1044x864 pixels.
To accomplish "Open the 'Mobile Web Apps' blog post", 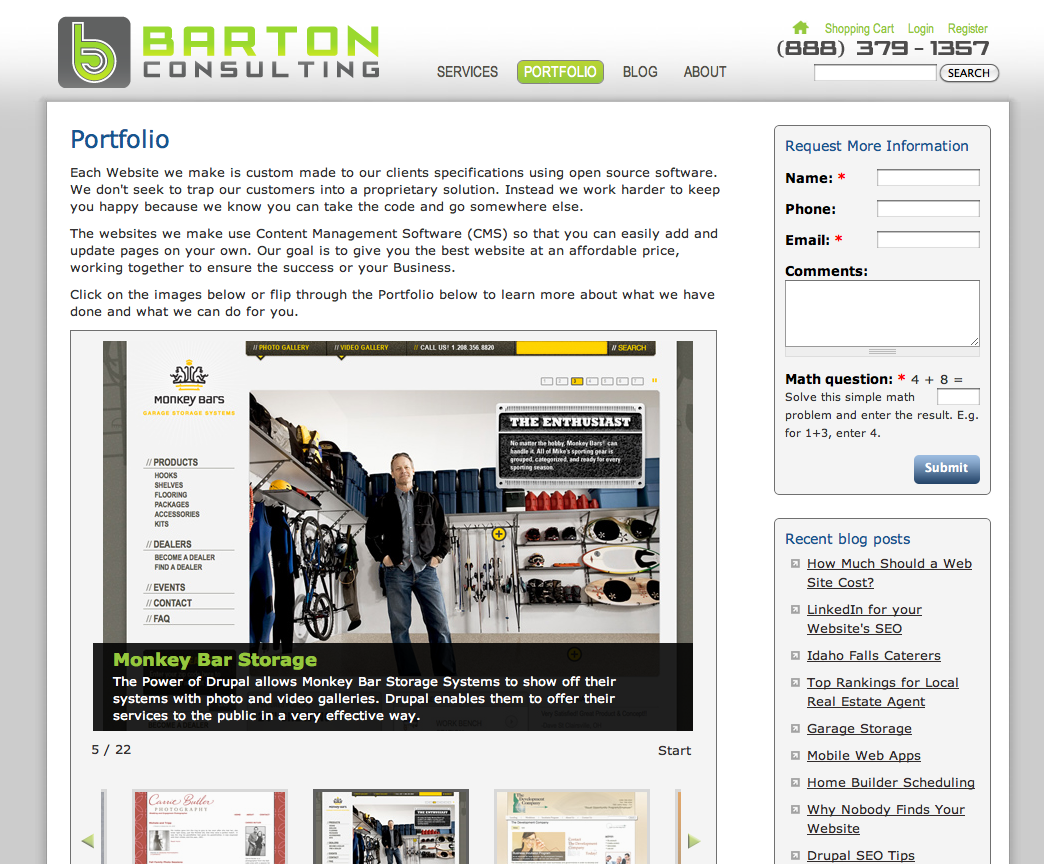I will click(864, 756).
